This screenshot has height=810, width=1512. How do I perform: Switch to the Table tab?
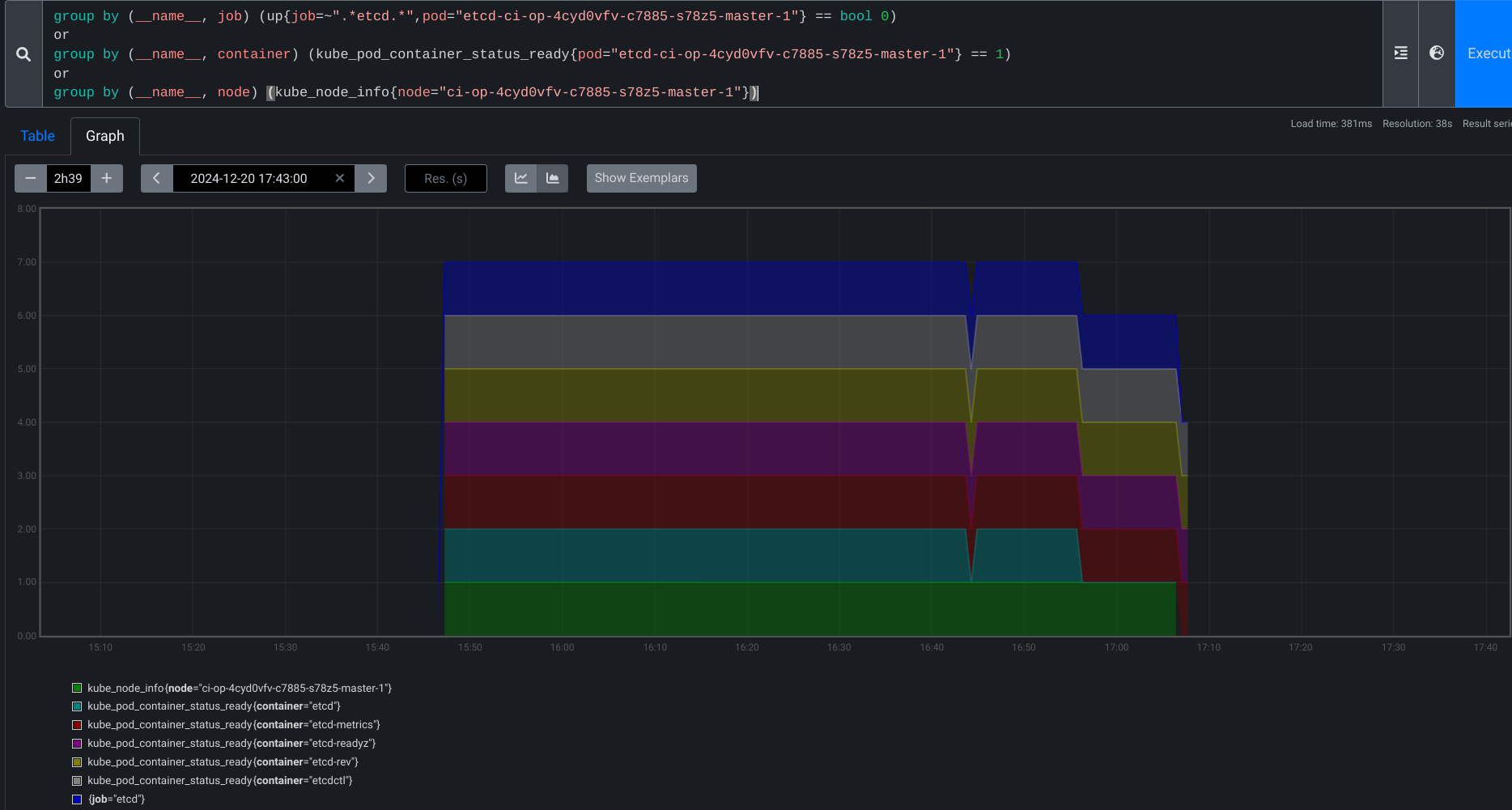(37, 136)
